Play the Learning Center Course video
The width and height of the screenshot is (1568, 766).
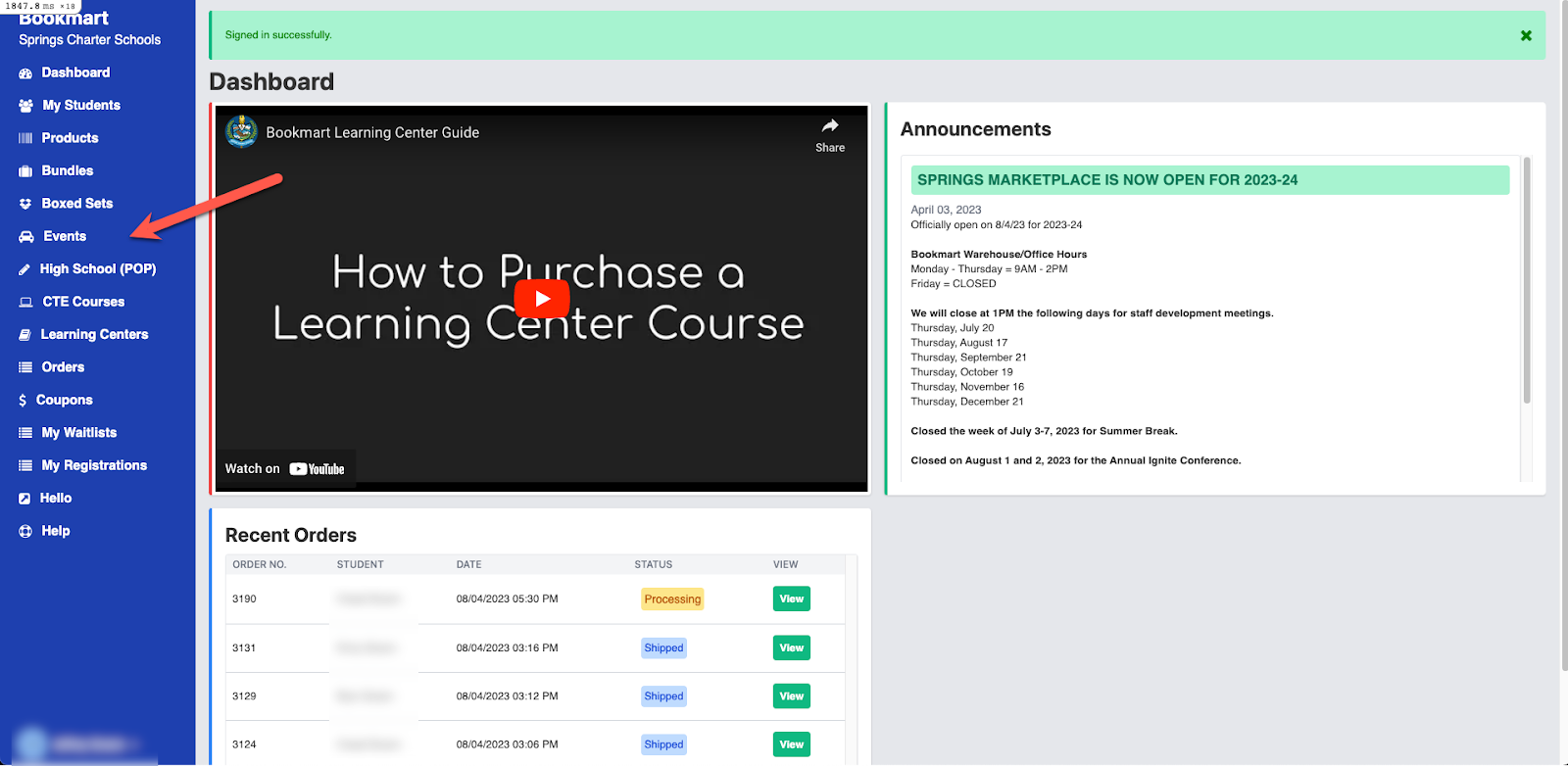coord(541,299)
